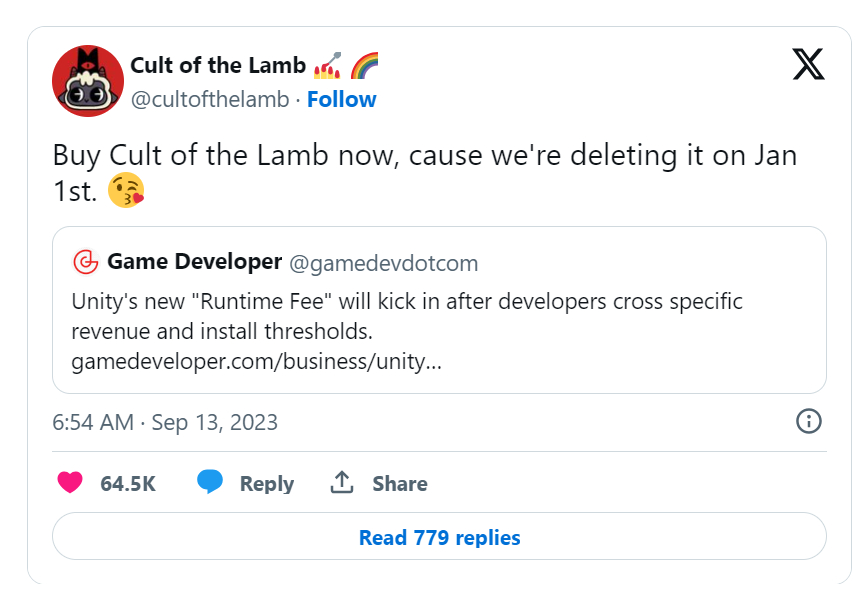Open the Cult of the Lamb display name

pos(218,66)
